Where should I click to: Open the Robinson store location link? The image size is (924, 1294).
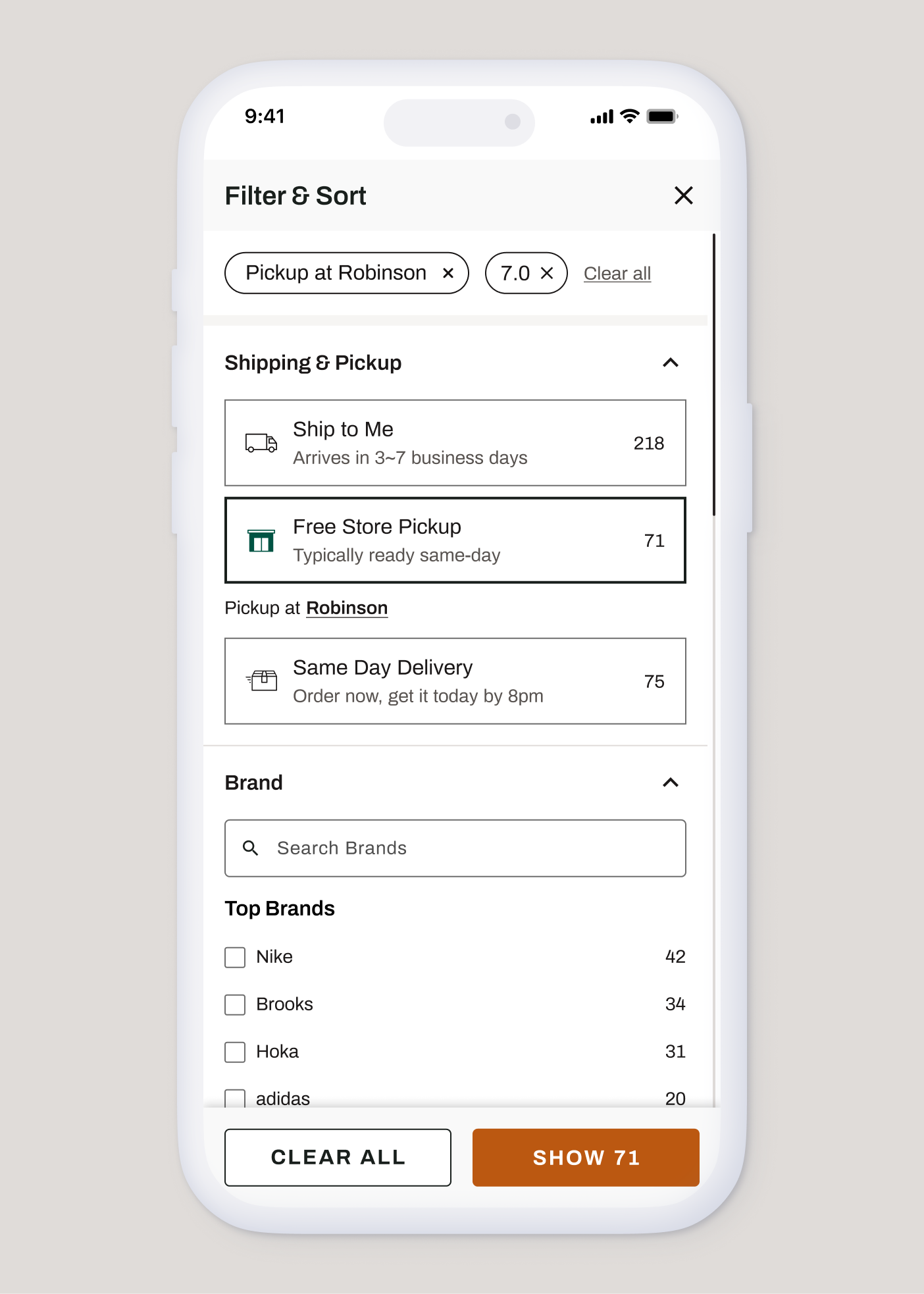(x=347, y=608)
